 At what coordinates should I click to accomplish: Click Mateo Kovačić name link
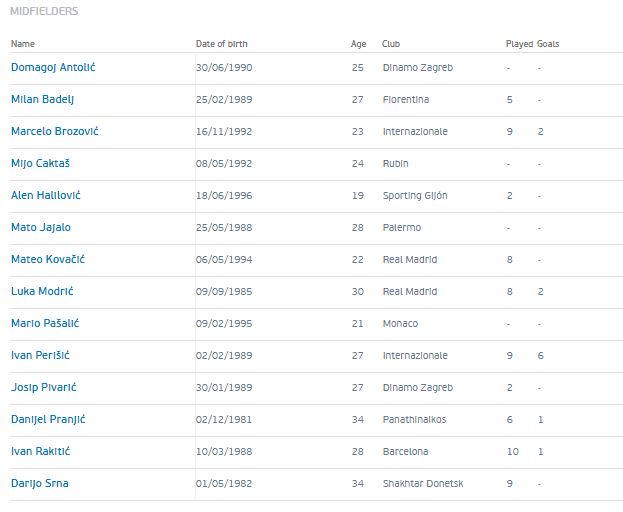pyautogui.click(x=48, y=259)
